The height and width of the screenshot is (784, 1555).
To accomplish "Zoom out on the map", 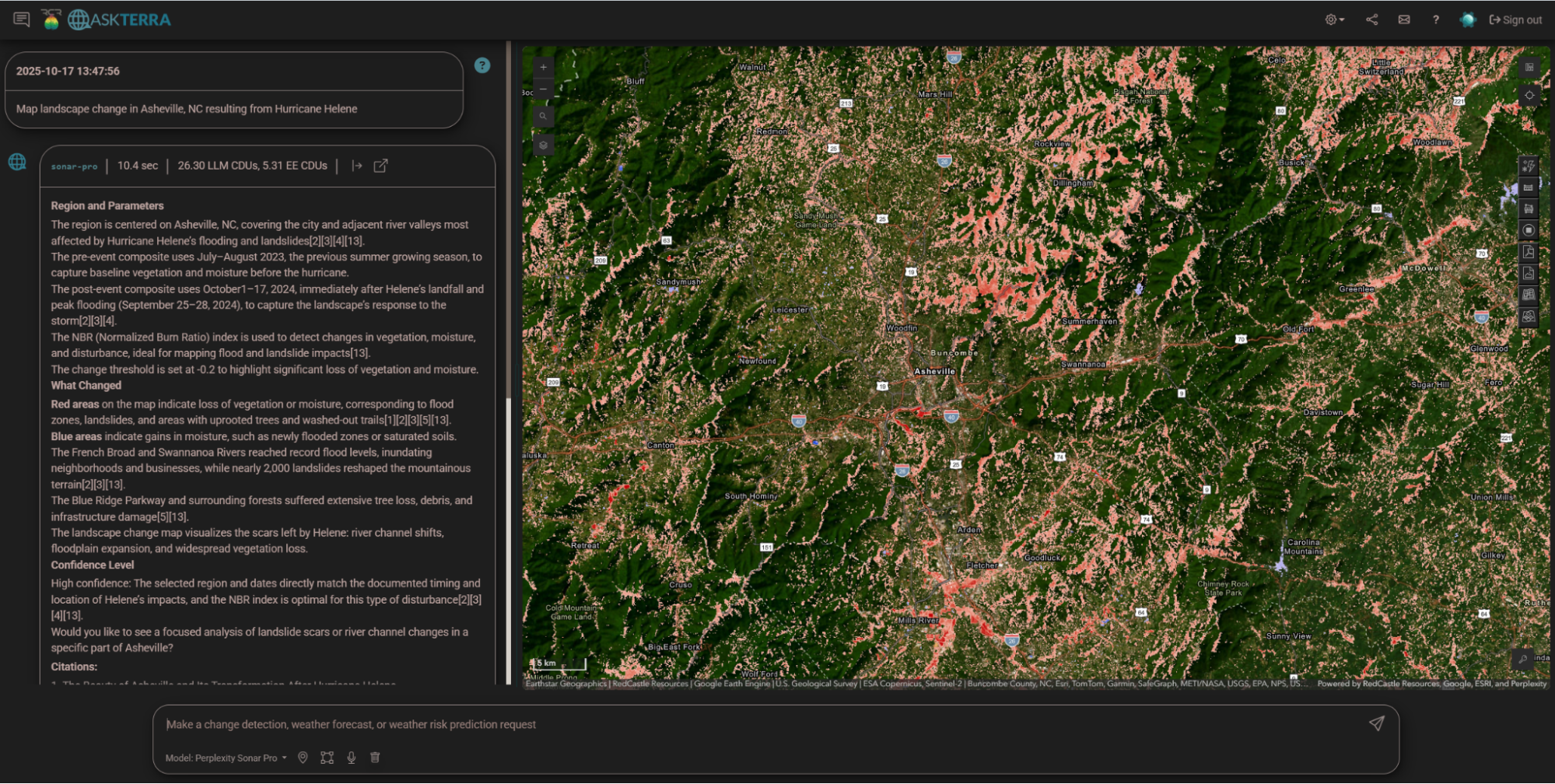I will pos(543,90).
